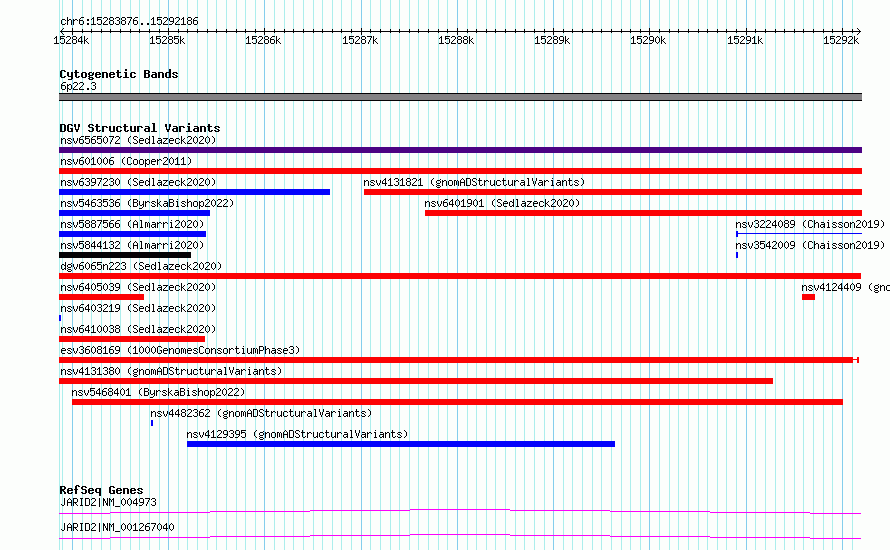Click the nsv4131380 (gnomADStructuralVariants) label
This screenshot has width=890, height=550.
[171, 371]
